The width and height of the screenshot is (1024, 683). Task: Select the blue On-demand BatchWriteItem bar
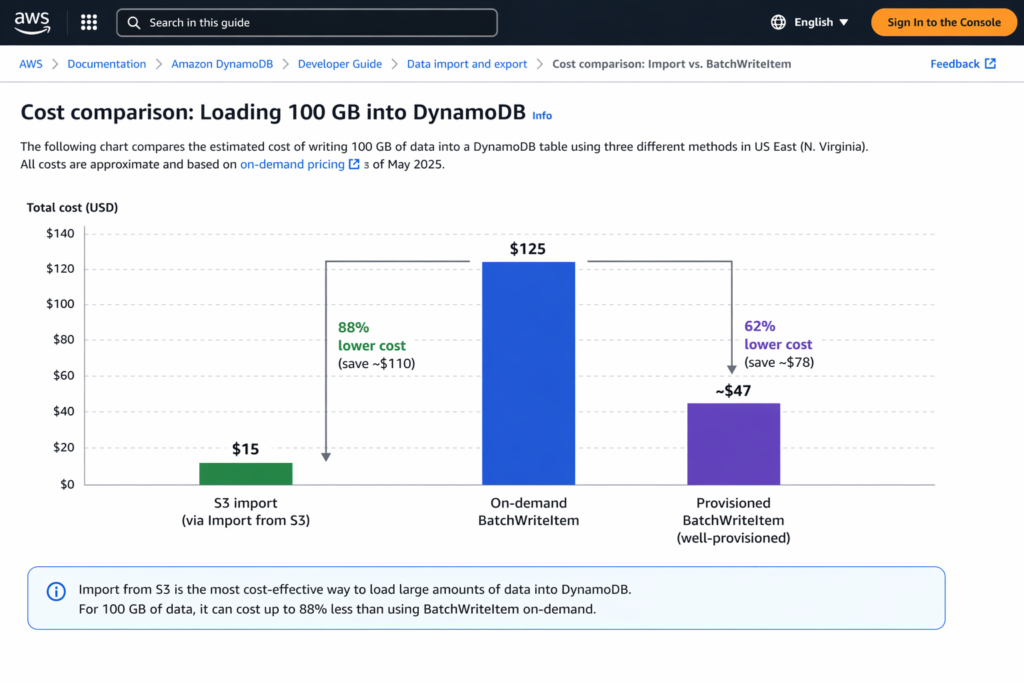click(528, 370)
